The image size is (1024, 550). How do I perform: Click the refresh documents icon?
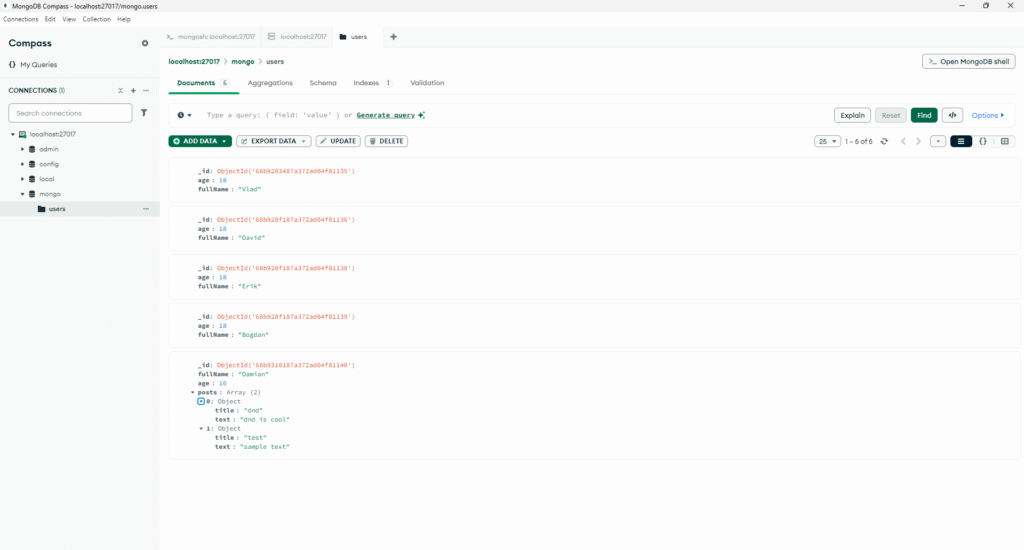coord(884,141)
